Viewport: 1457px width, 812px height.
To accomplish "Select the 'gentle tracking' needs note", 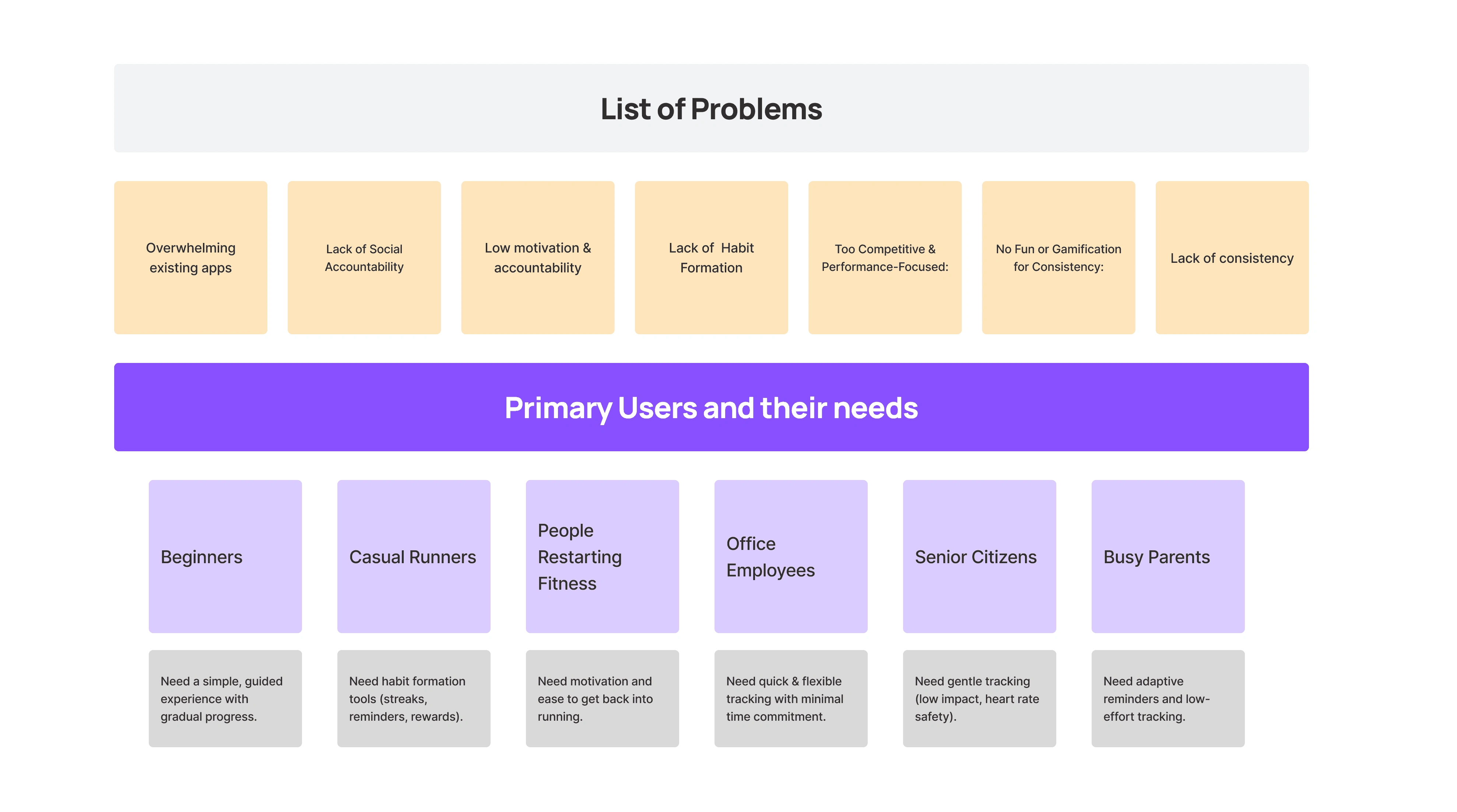I will [979, 698].
